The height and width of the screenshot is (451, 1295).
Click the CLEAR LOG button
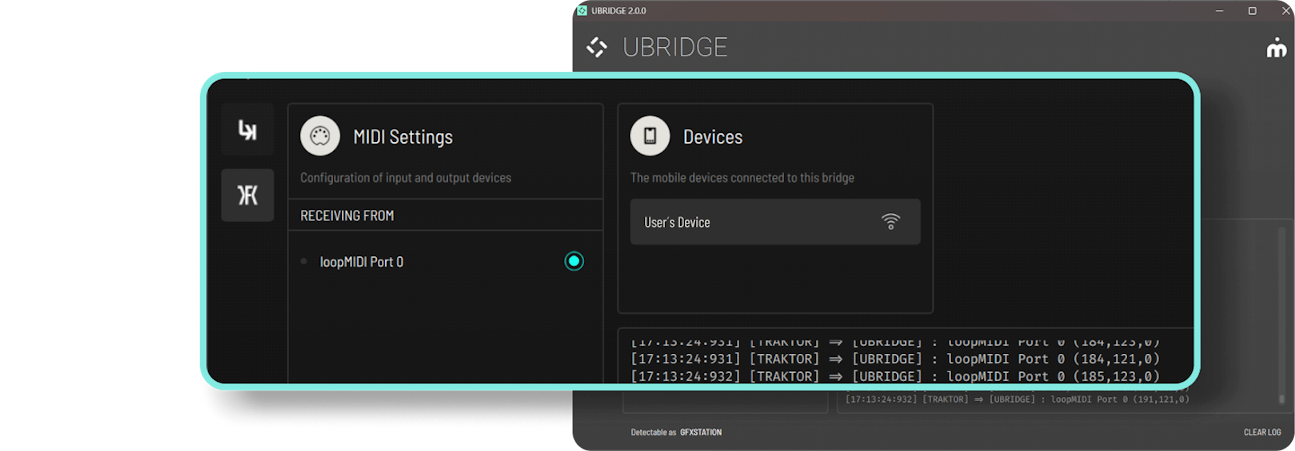pos(1262,432)
